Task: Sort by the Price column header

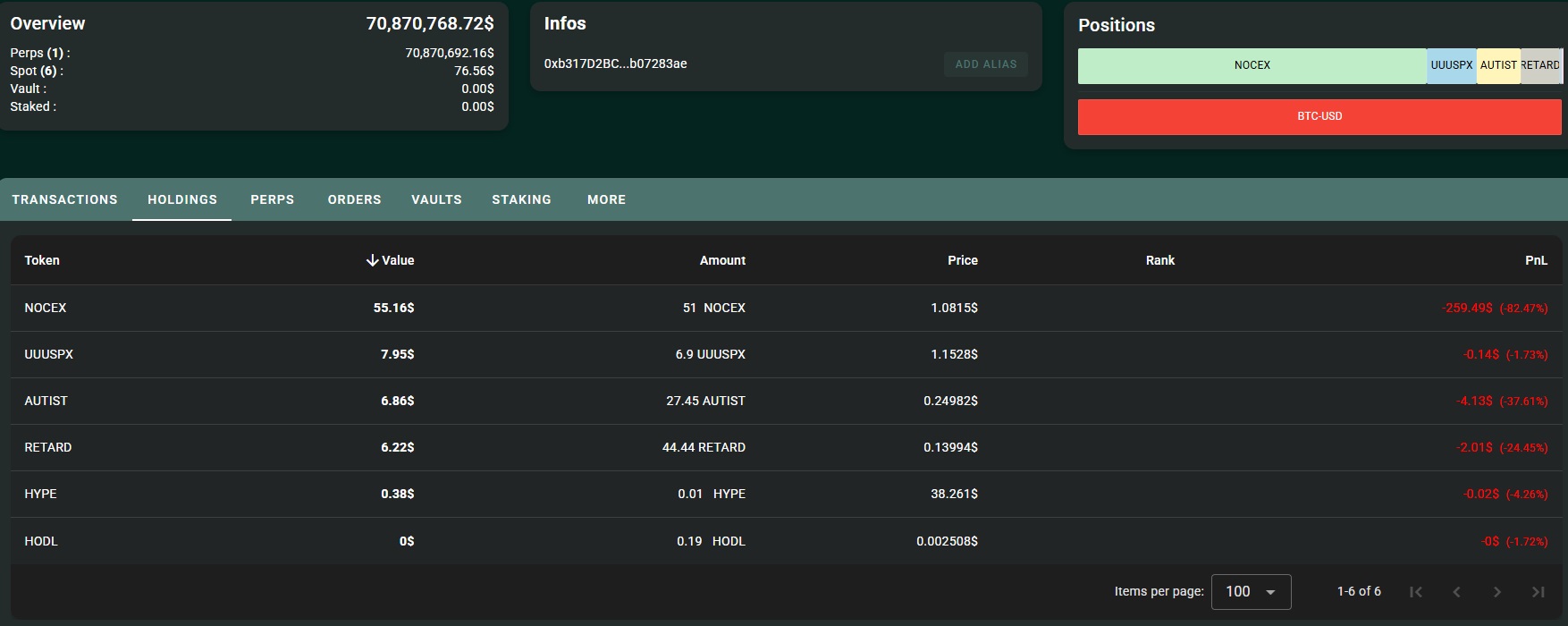Action: tap(963, 260)
